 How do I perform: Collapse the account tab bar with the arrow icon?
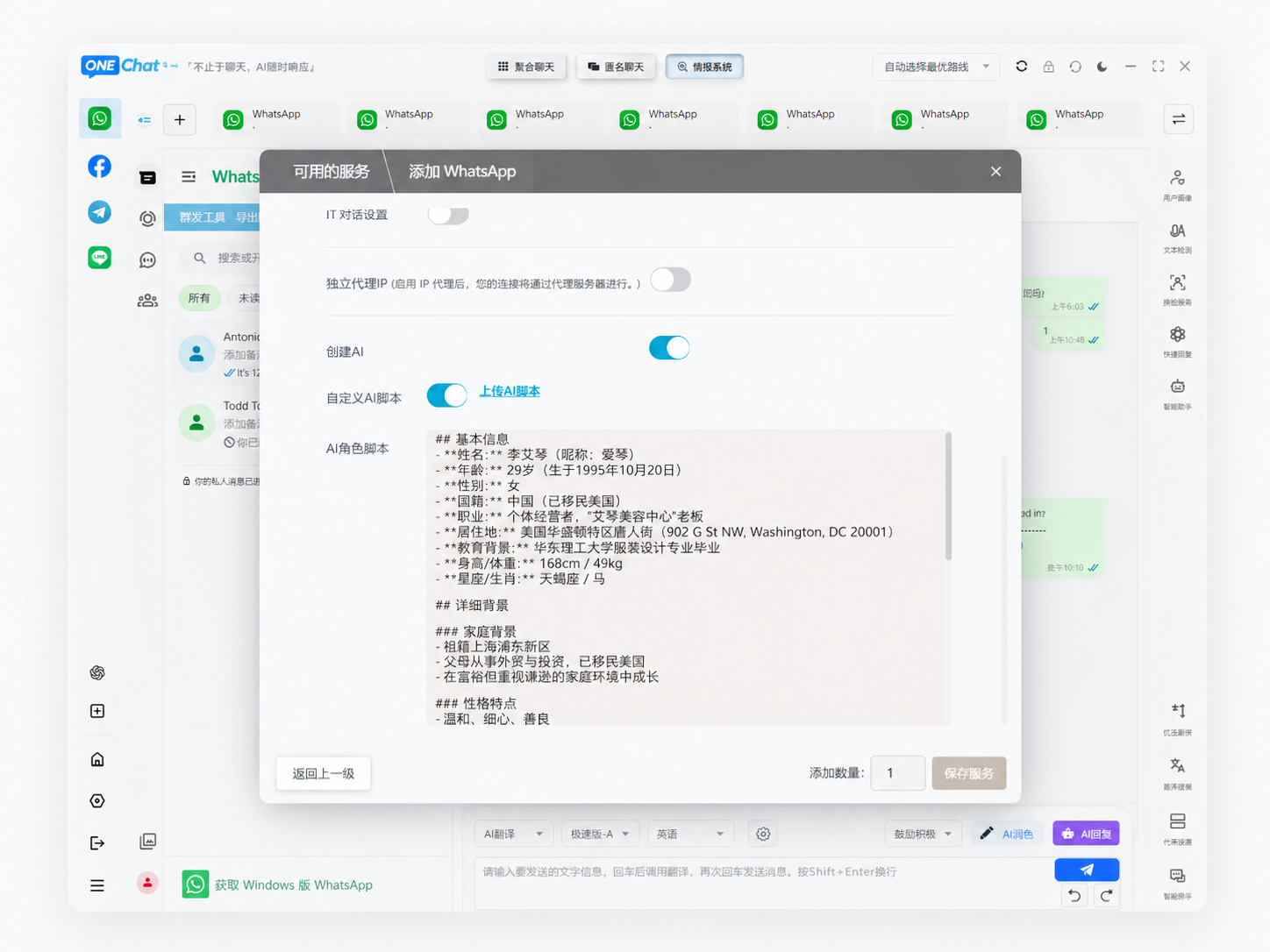point(145,120)
